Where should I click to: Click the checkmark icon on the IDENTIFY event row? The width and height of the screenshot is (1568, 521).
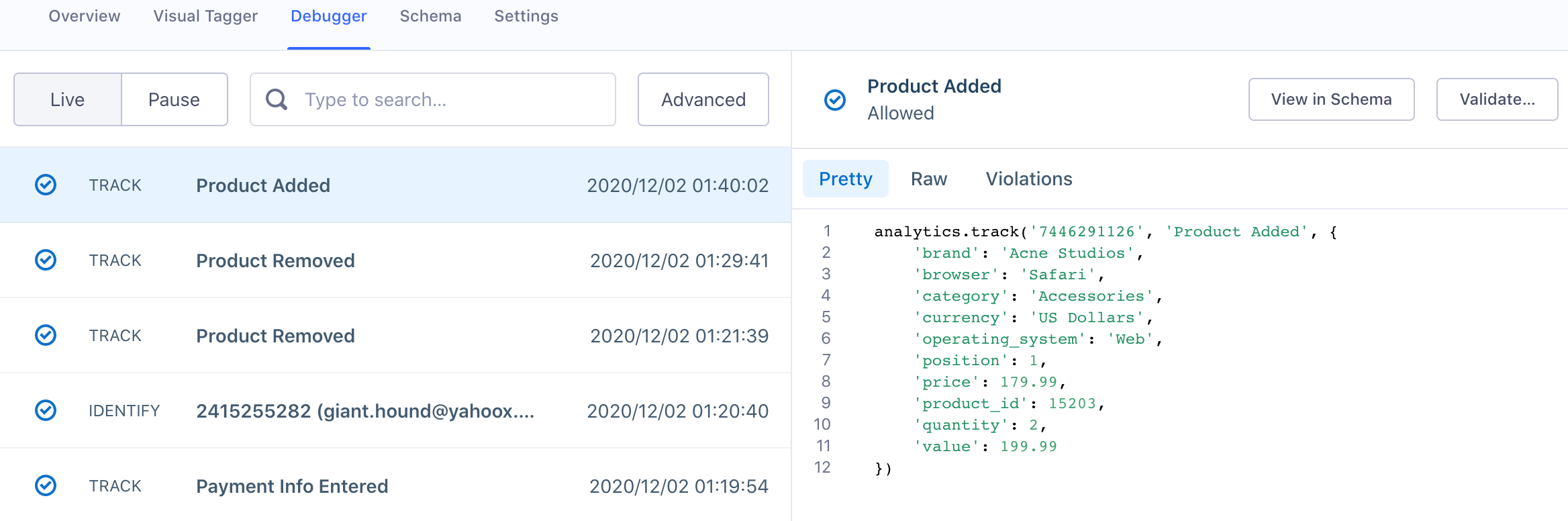46,410
